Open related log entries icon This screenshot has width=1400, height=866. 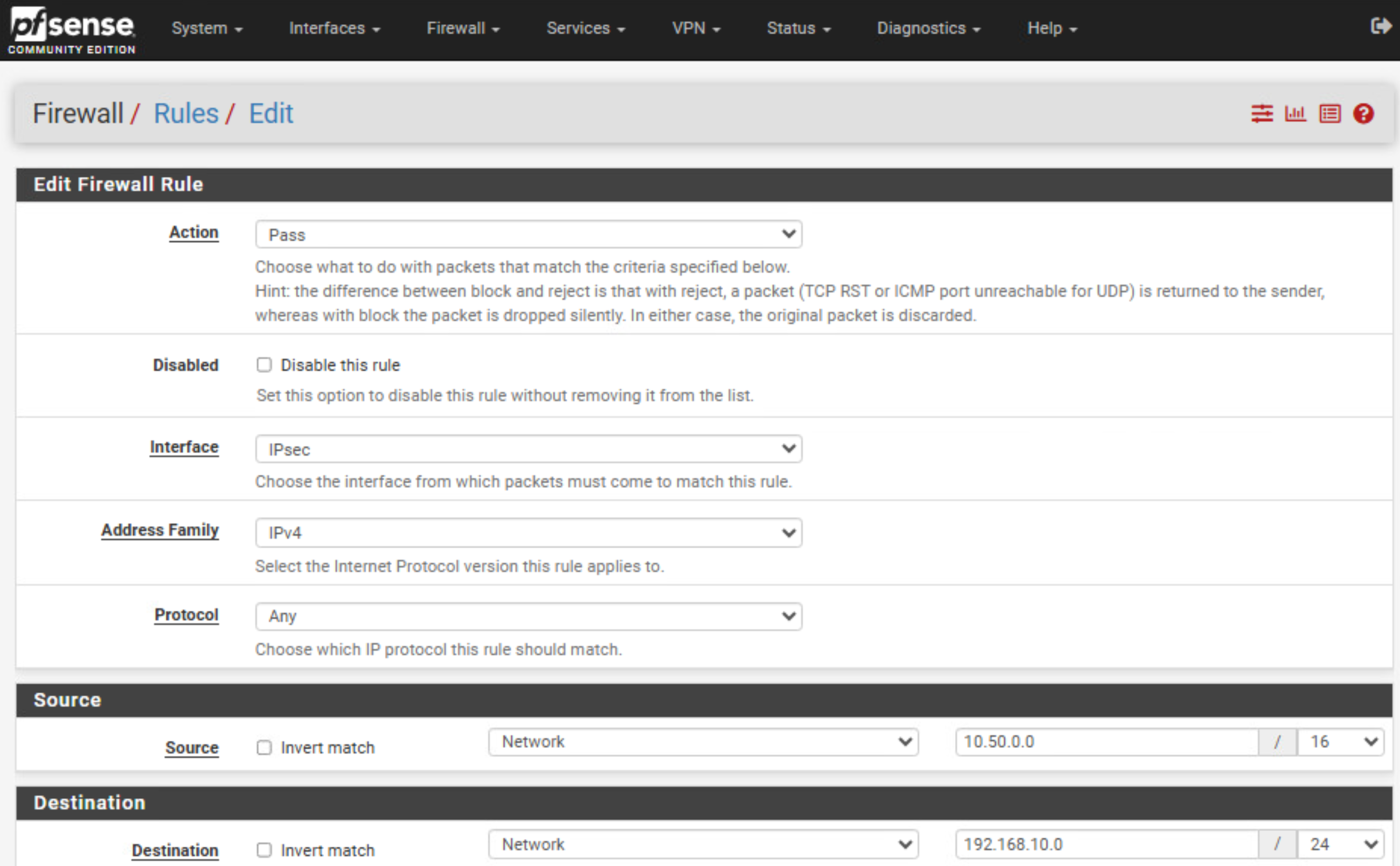point(1330,113)
